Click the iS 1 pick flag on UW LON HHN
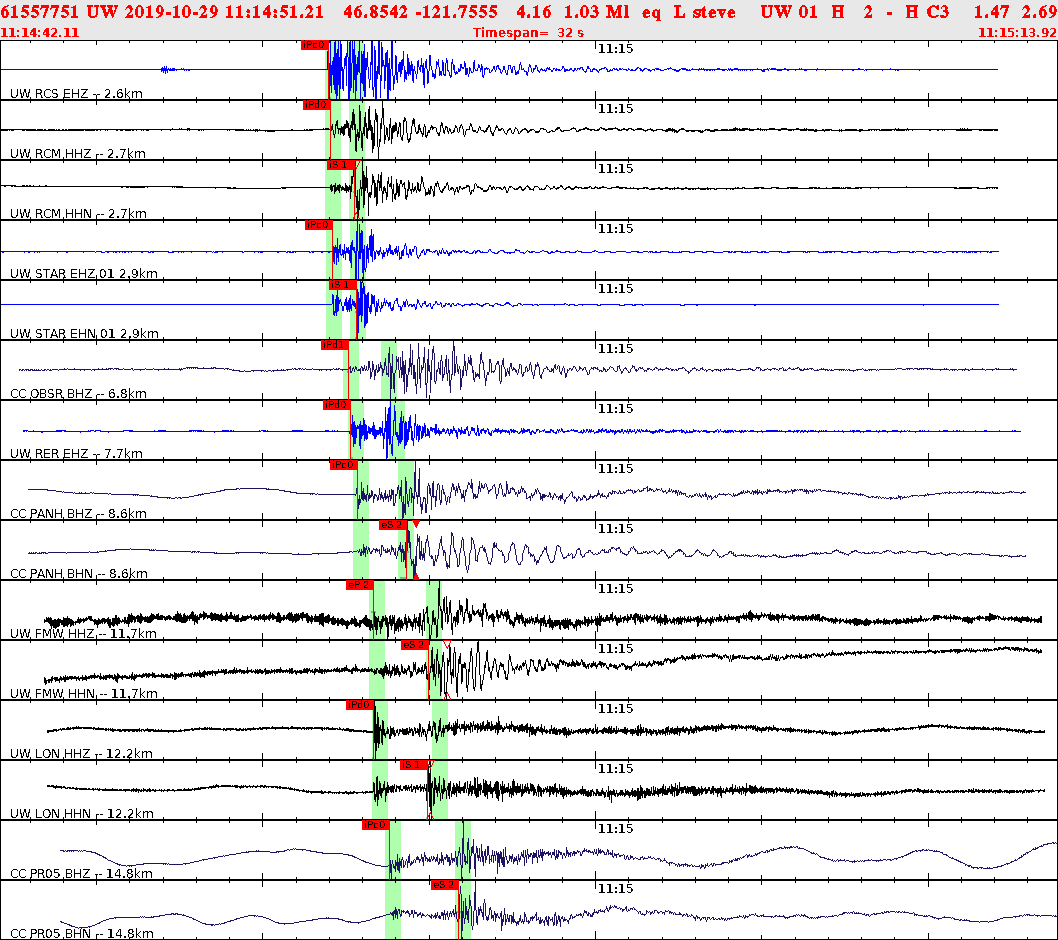Viewport: 1058px width, 940px height. 412,766
